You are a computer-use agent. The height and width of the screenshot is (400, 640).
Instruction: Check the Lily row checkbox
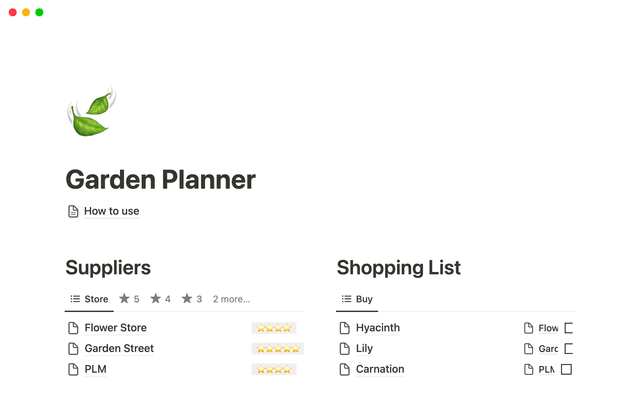[568, 349]
